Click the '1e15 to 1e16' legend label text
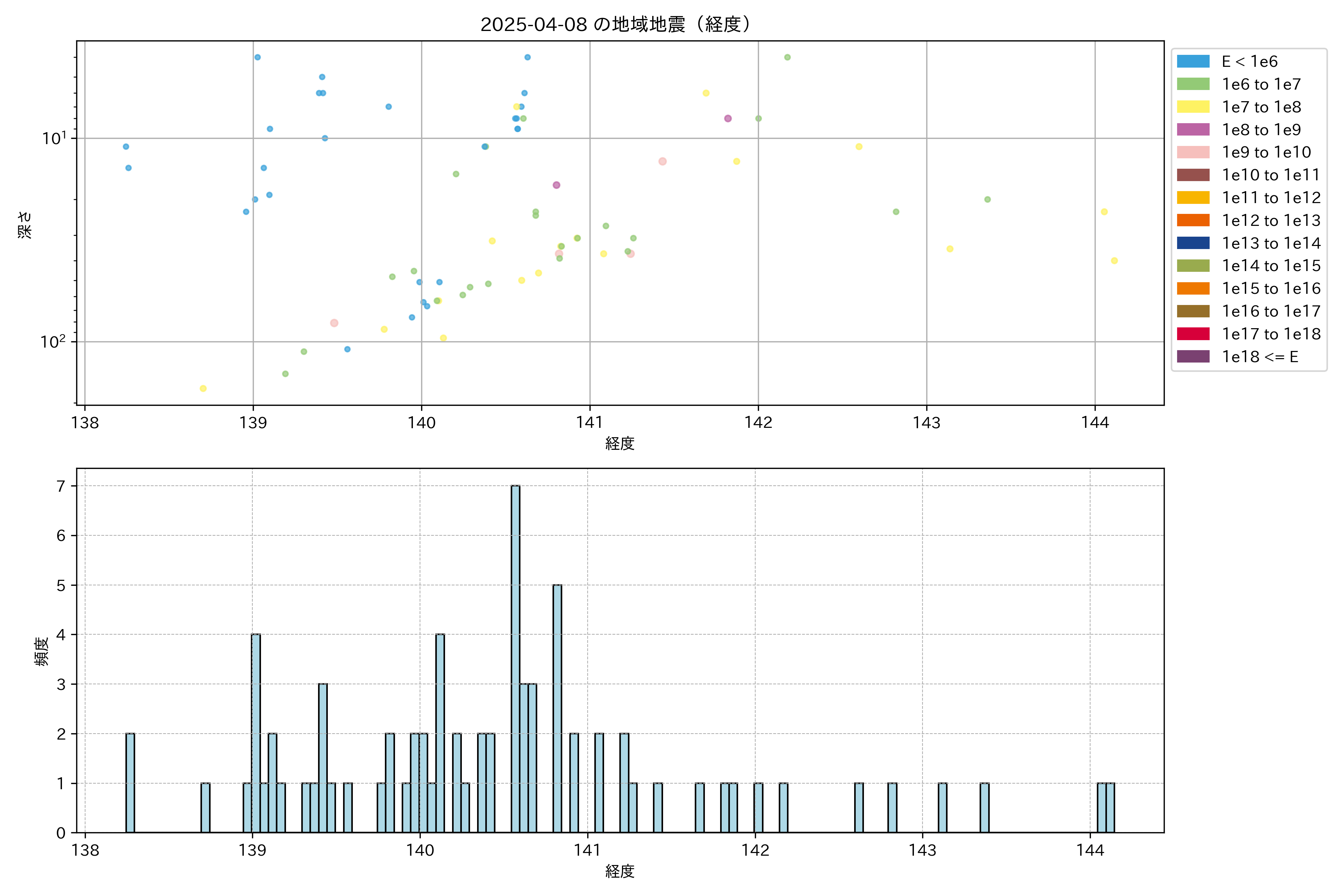Image resolution: width=1344 pixels, height=896 pixels. pos(1271,289)
